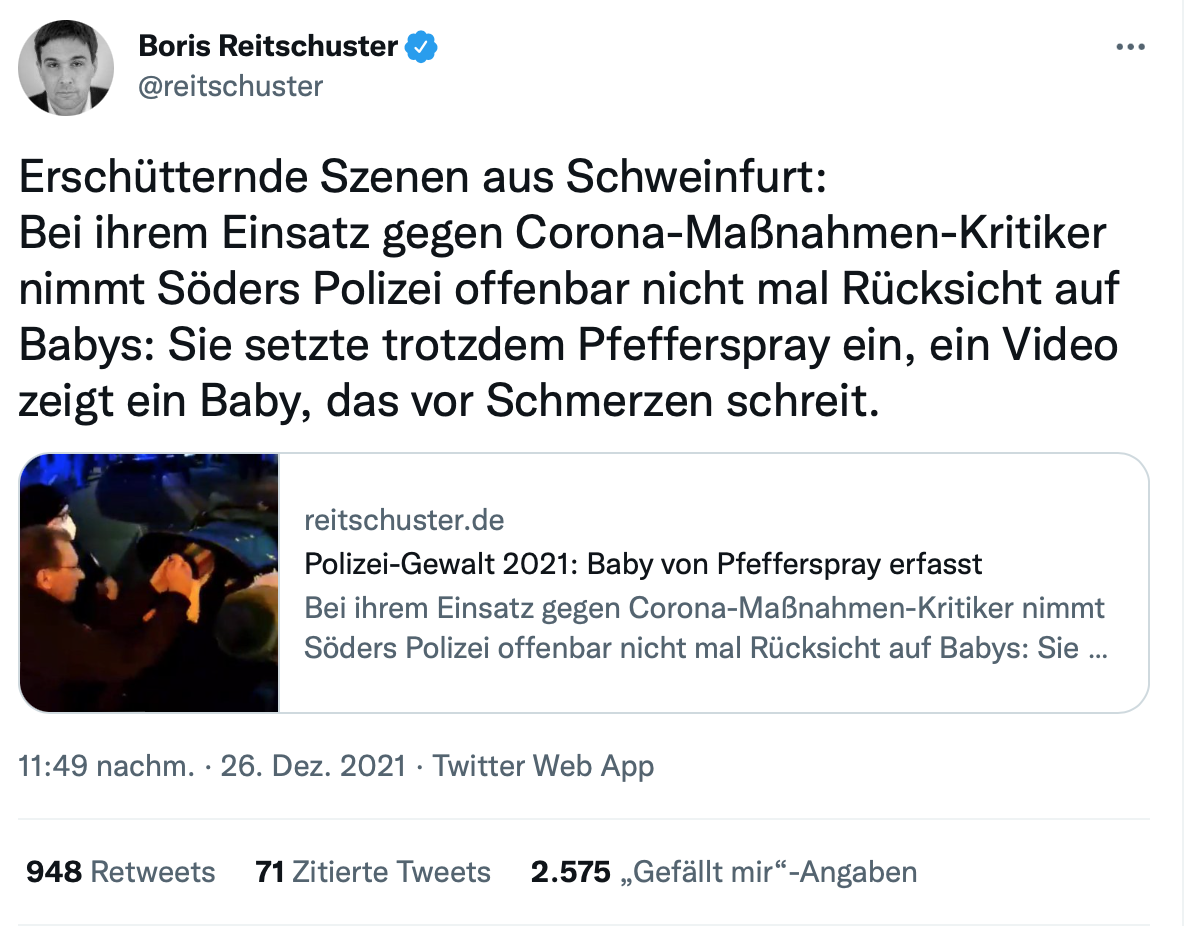Viewport: 1184px width, 926px height.
Task: Visit the @reitschuster handle link
Action: (230, 86)
